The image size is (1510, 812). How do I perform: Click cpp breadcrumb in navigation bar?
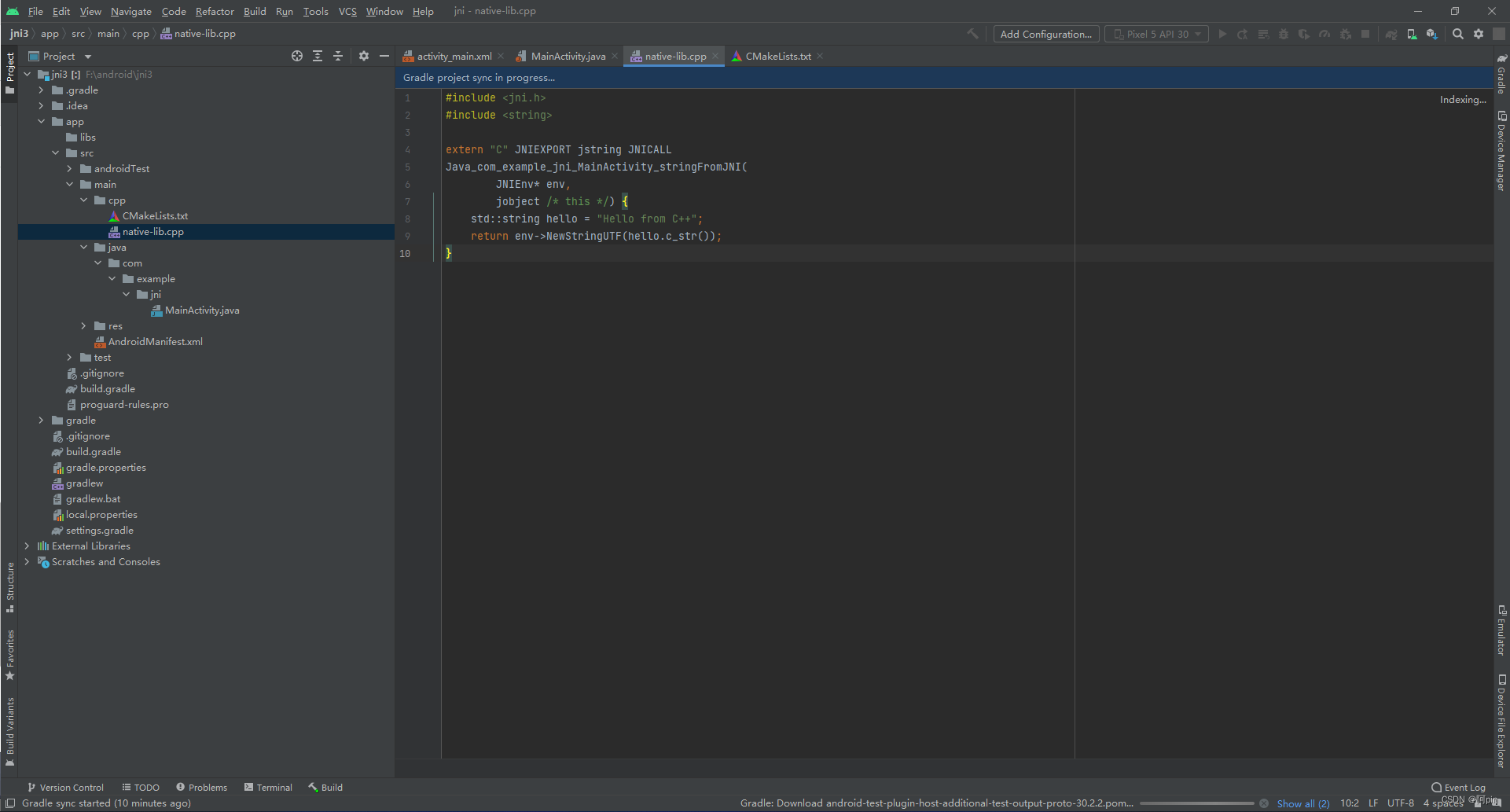(x=141, y=34)
